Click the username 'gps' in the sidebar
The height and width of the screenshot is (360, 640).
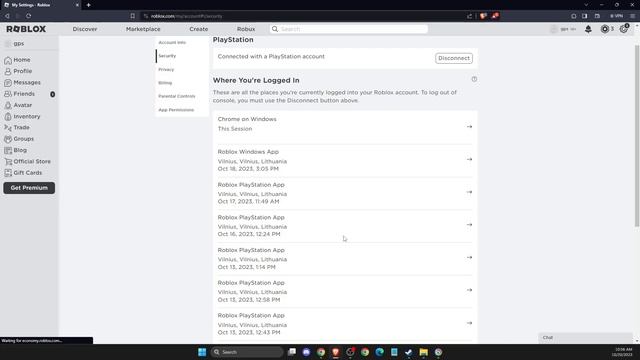click(x=19, y=44)
